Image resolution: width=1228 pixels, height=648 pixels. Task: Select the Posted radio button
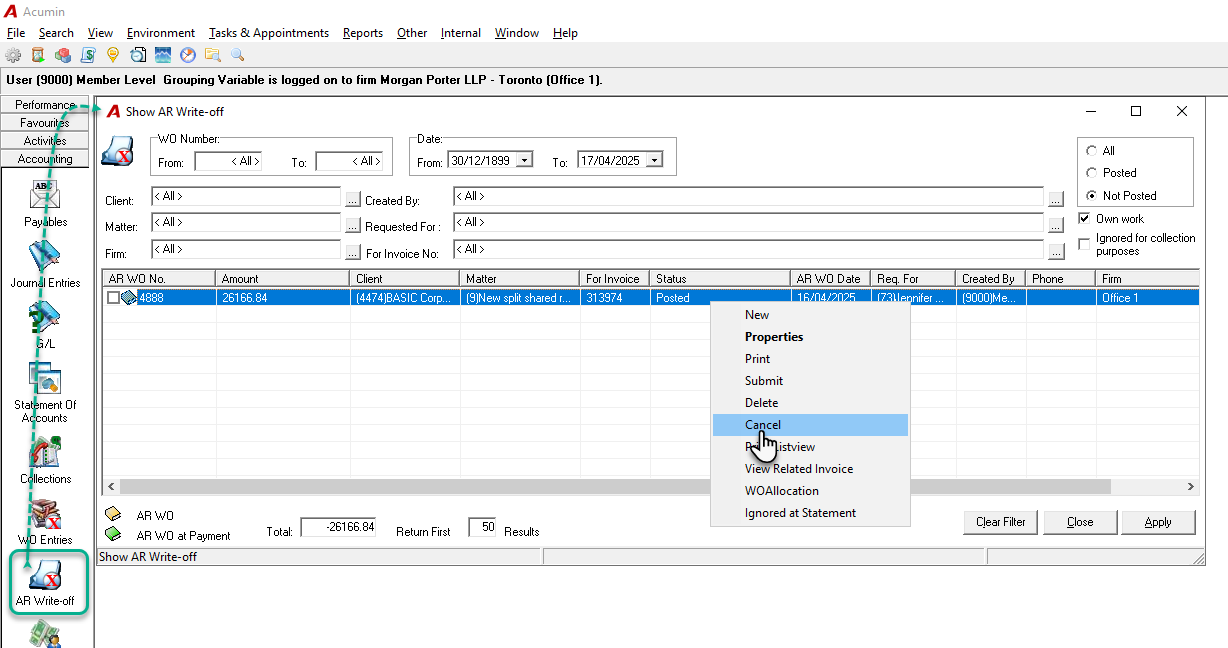pos(1092,173)
